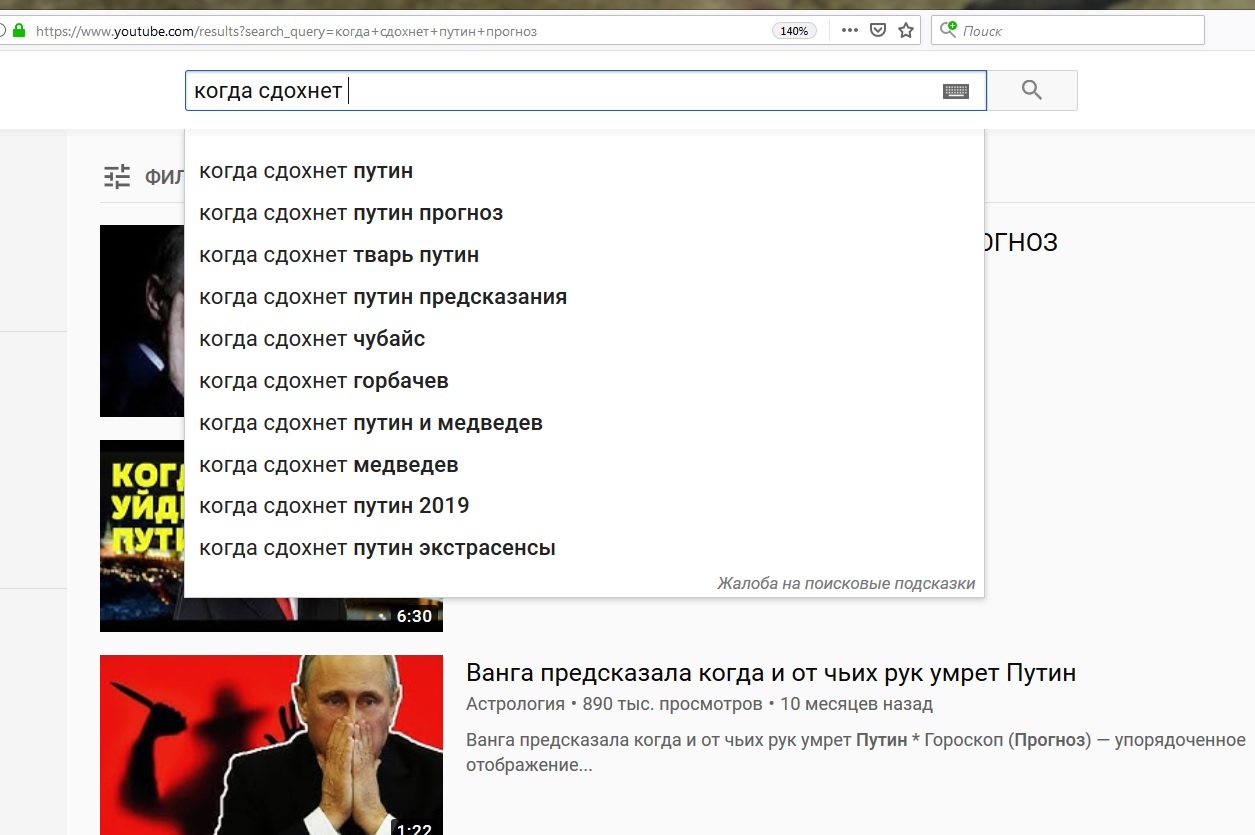1255x835 pixels.
Task: Choose suggestion "когда сдохнет медведев"
Action: pos(584,465)
